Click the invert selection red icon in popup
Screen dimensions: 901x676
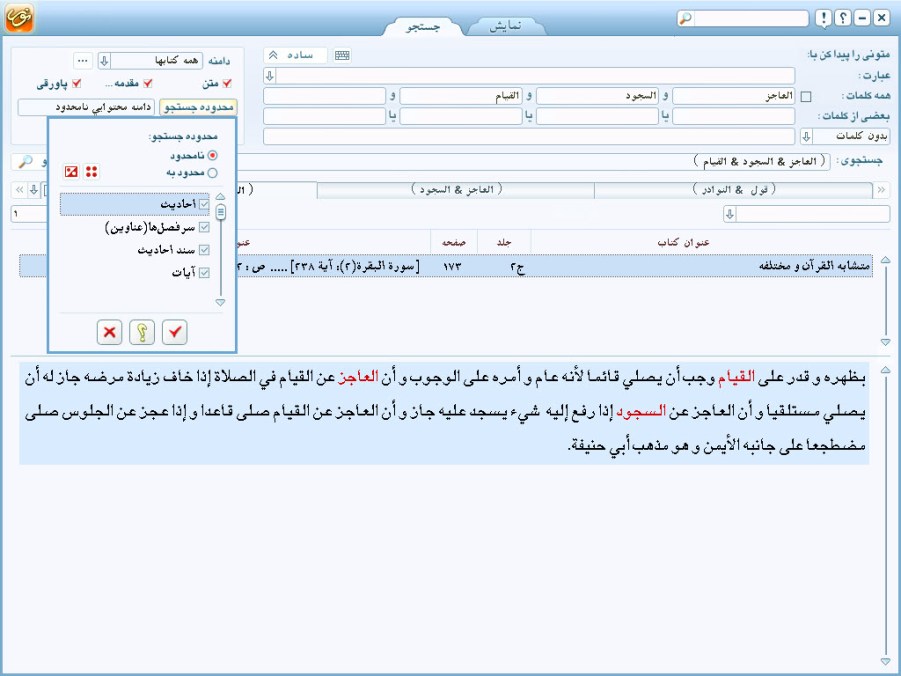tap(71, 171)
